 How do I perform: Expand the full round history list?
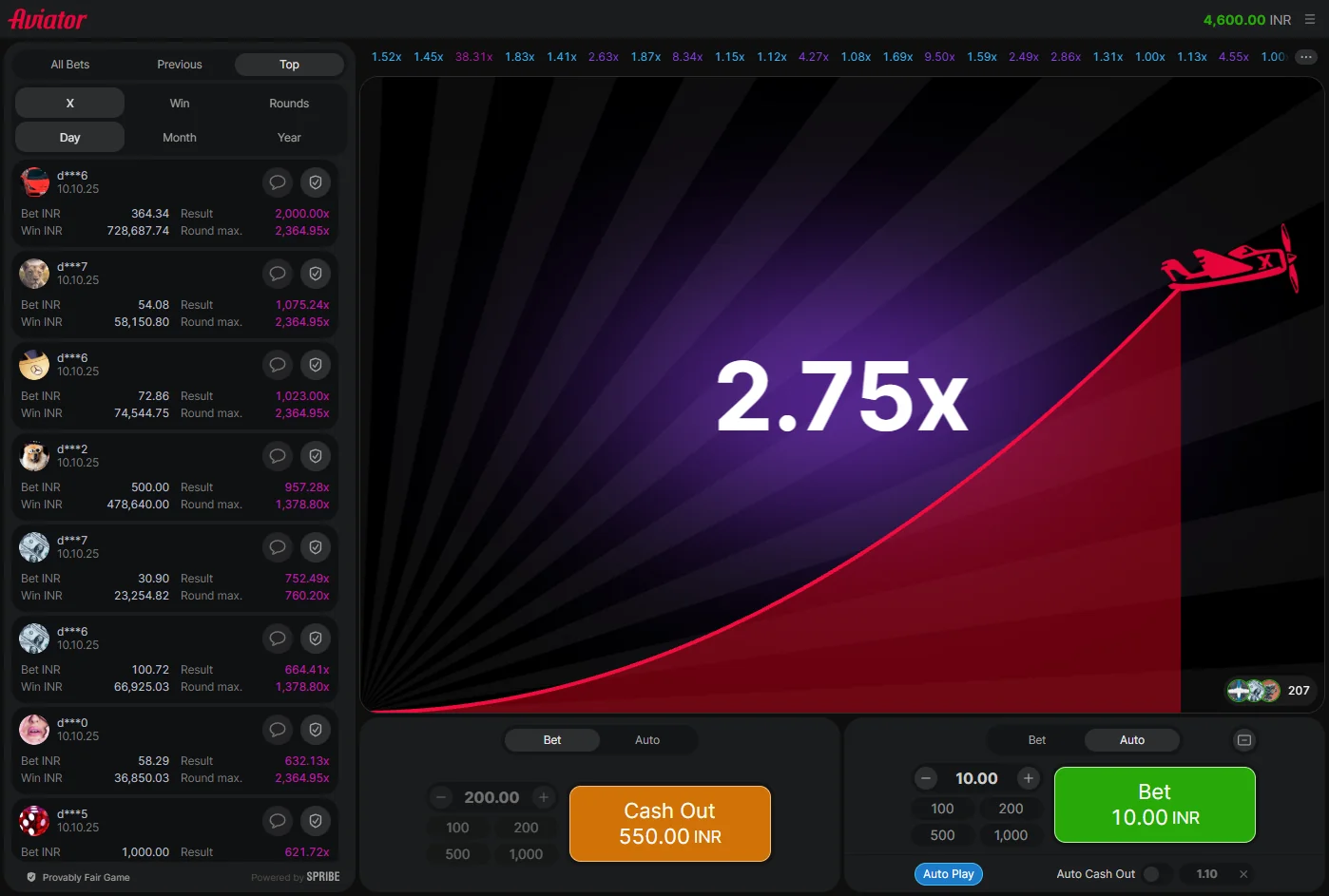click(1305, 56)
